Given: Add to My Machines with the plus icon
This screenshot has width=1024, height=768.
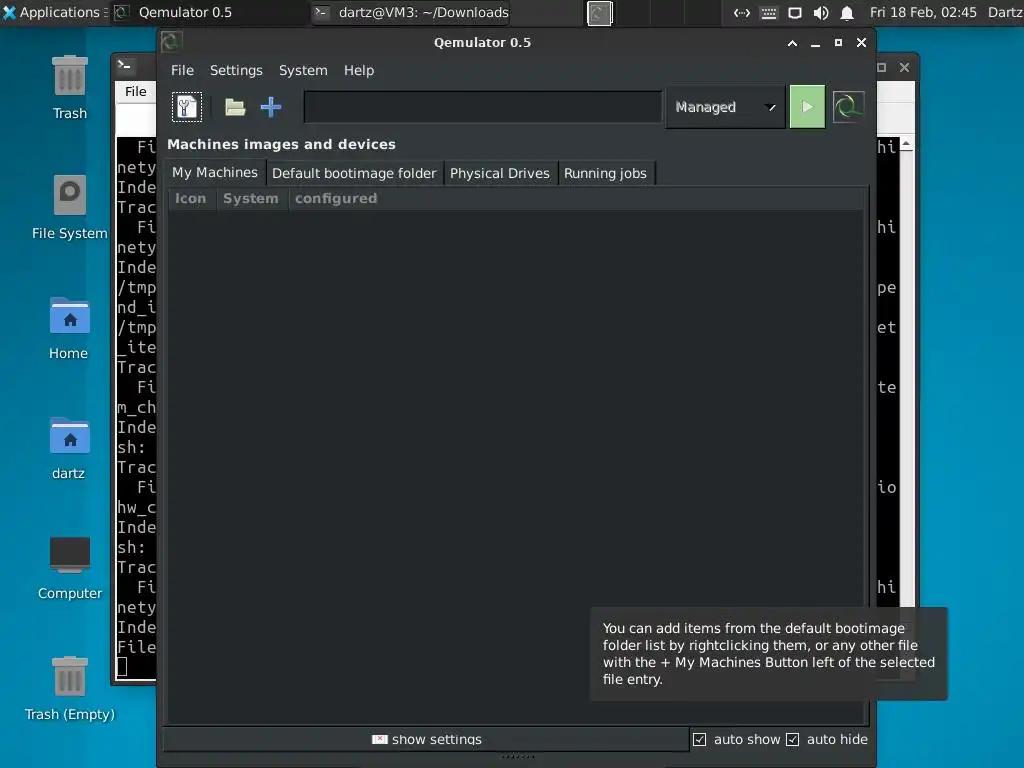Looking at the screenshot, I should [x=271, y=107].
